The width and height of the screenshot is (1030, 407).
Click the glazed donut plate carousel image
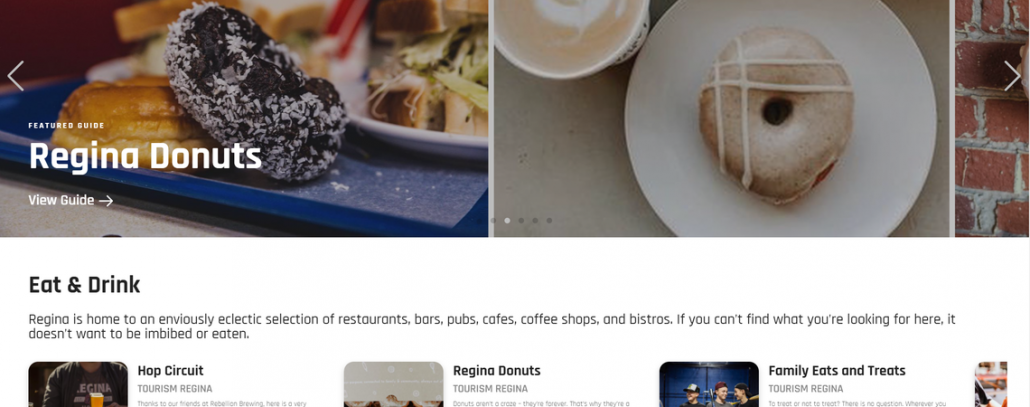(x=721, y=118)
